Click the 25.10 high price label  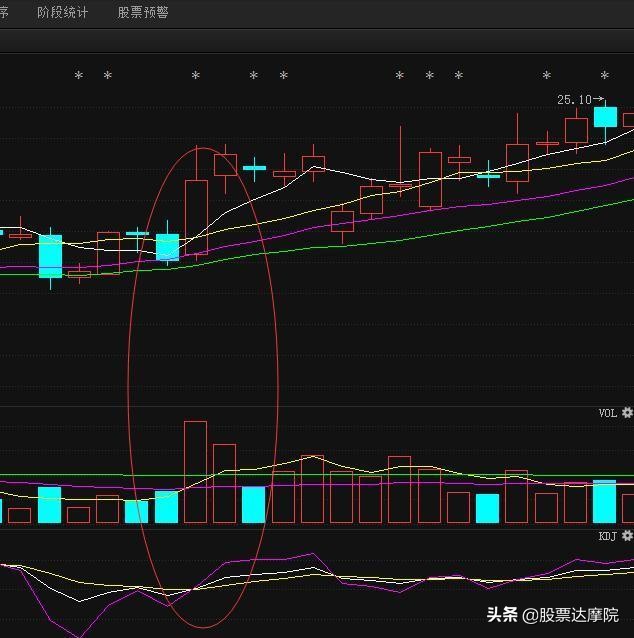574,100
